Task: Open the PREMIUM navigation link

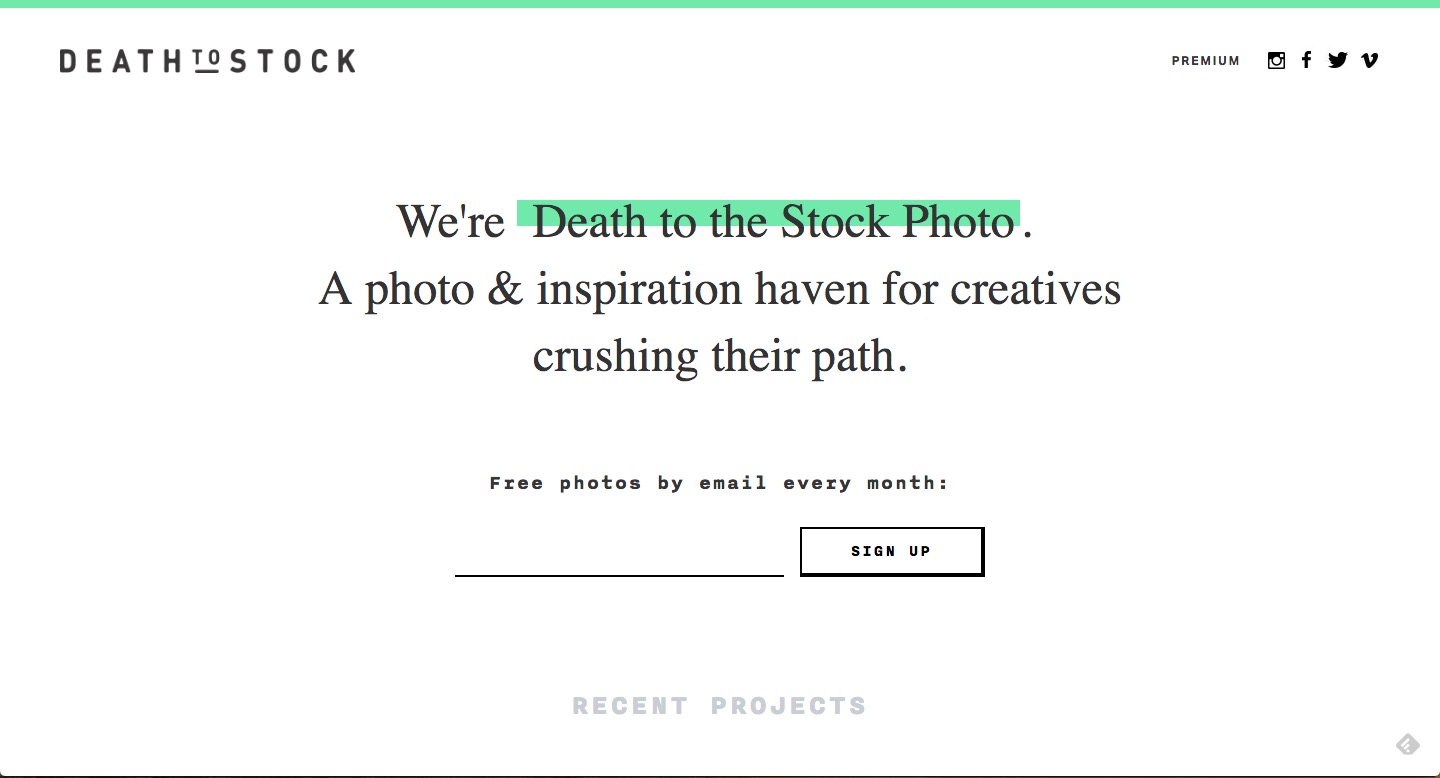Action: click(1205, 61)
